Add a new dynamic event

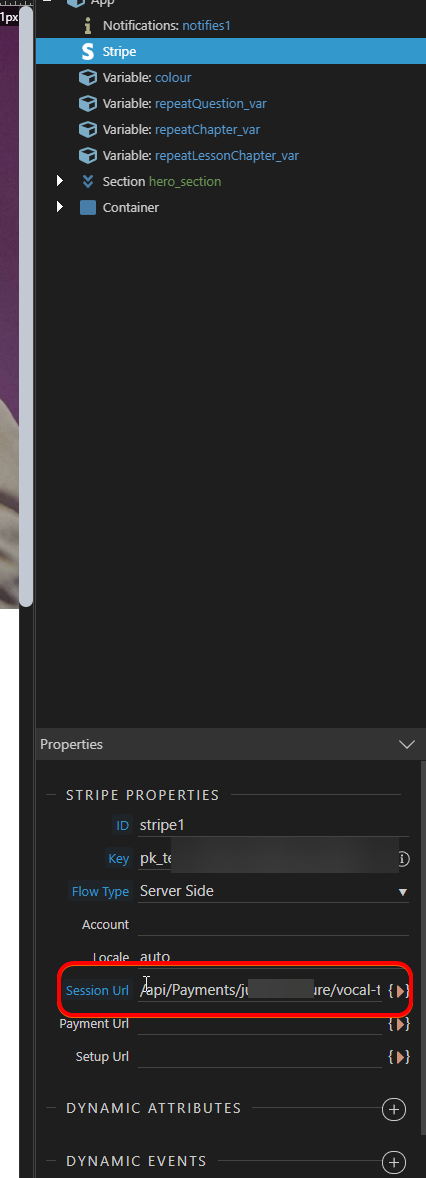(394, 1162)
